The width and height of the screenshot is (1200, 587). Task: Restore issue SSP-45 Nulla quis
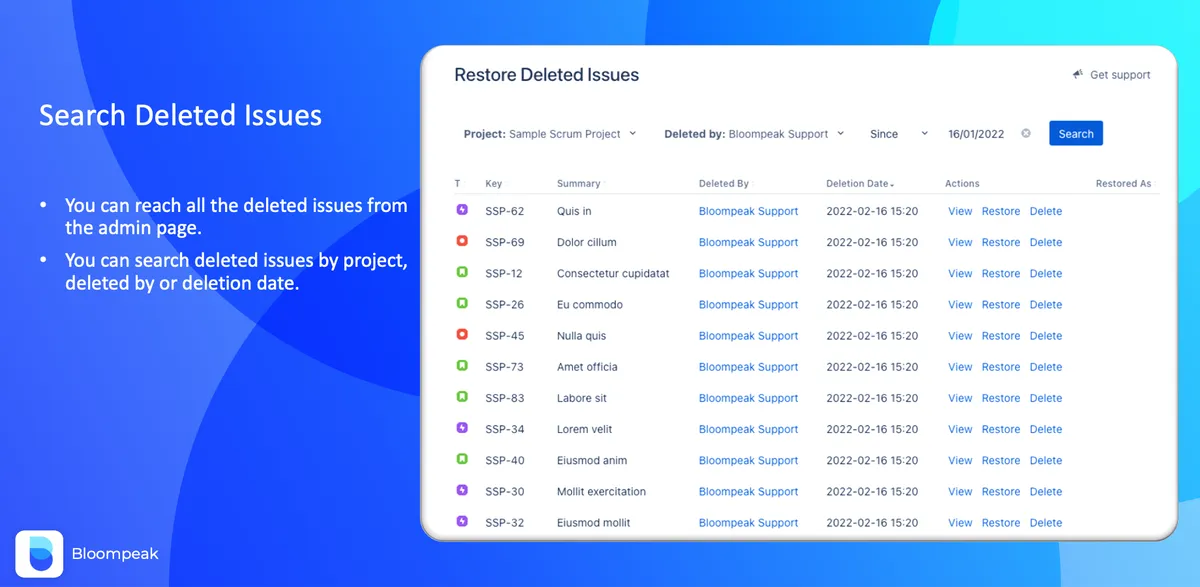(1001, 336)
